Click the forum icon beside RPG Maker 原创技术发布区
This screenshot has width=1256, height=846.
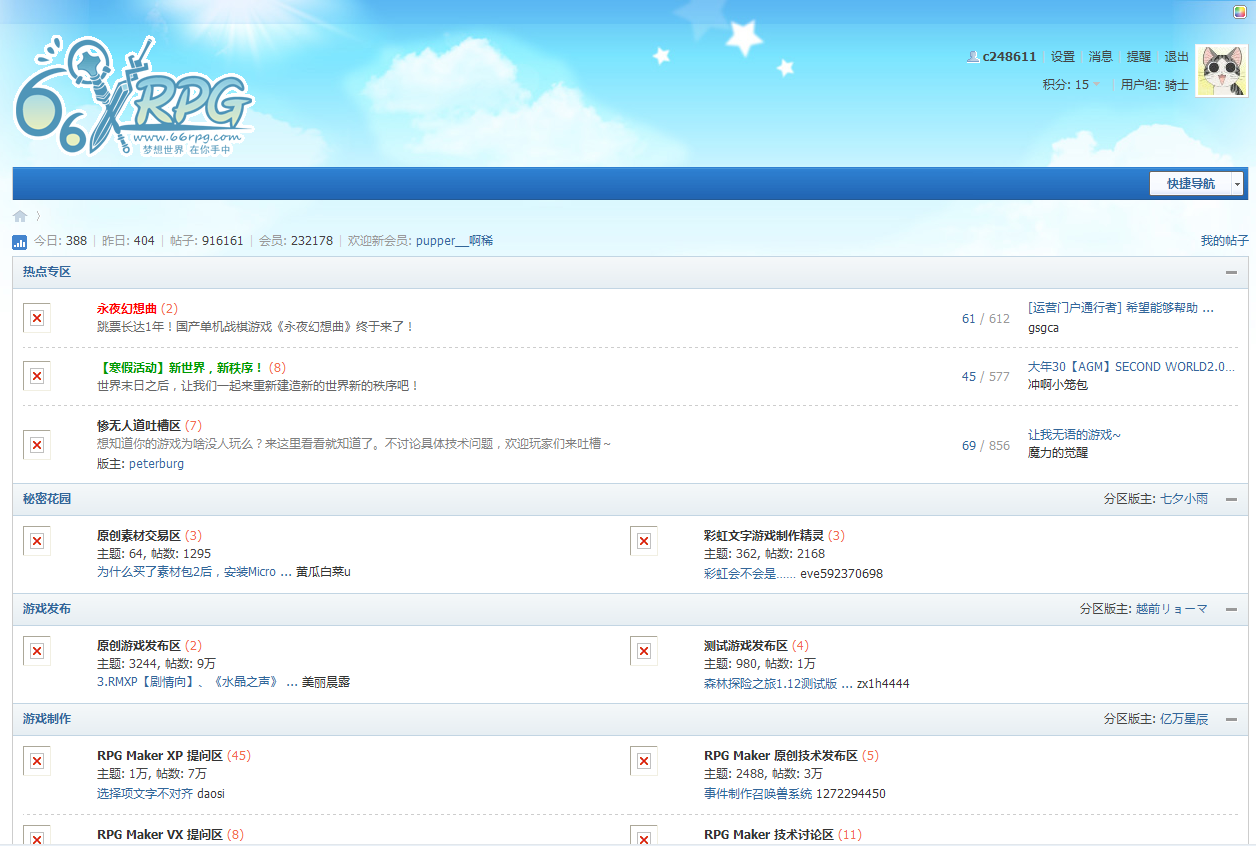[644, 761]
